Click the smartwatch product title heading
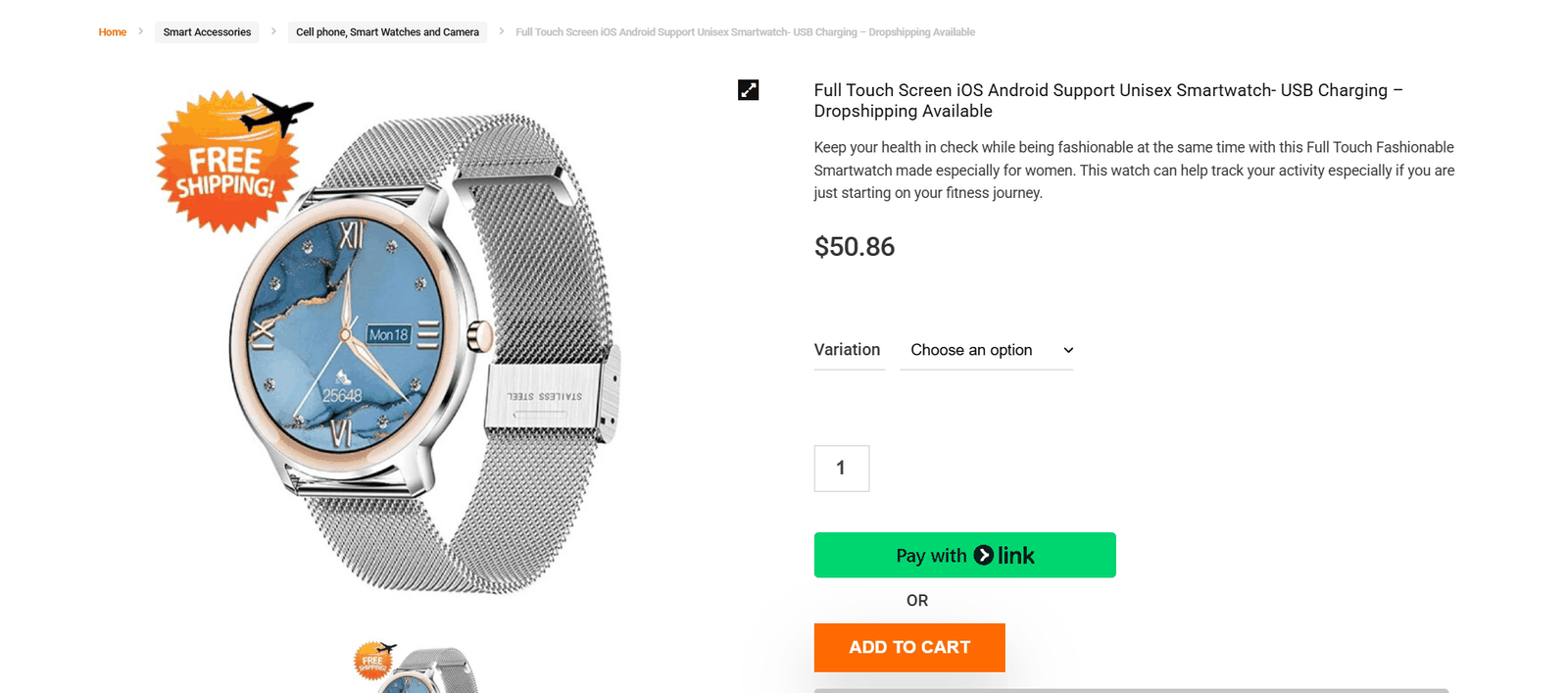 pyautogui.click(x=1107, y=100)
